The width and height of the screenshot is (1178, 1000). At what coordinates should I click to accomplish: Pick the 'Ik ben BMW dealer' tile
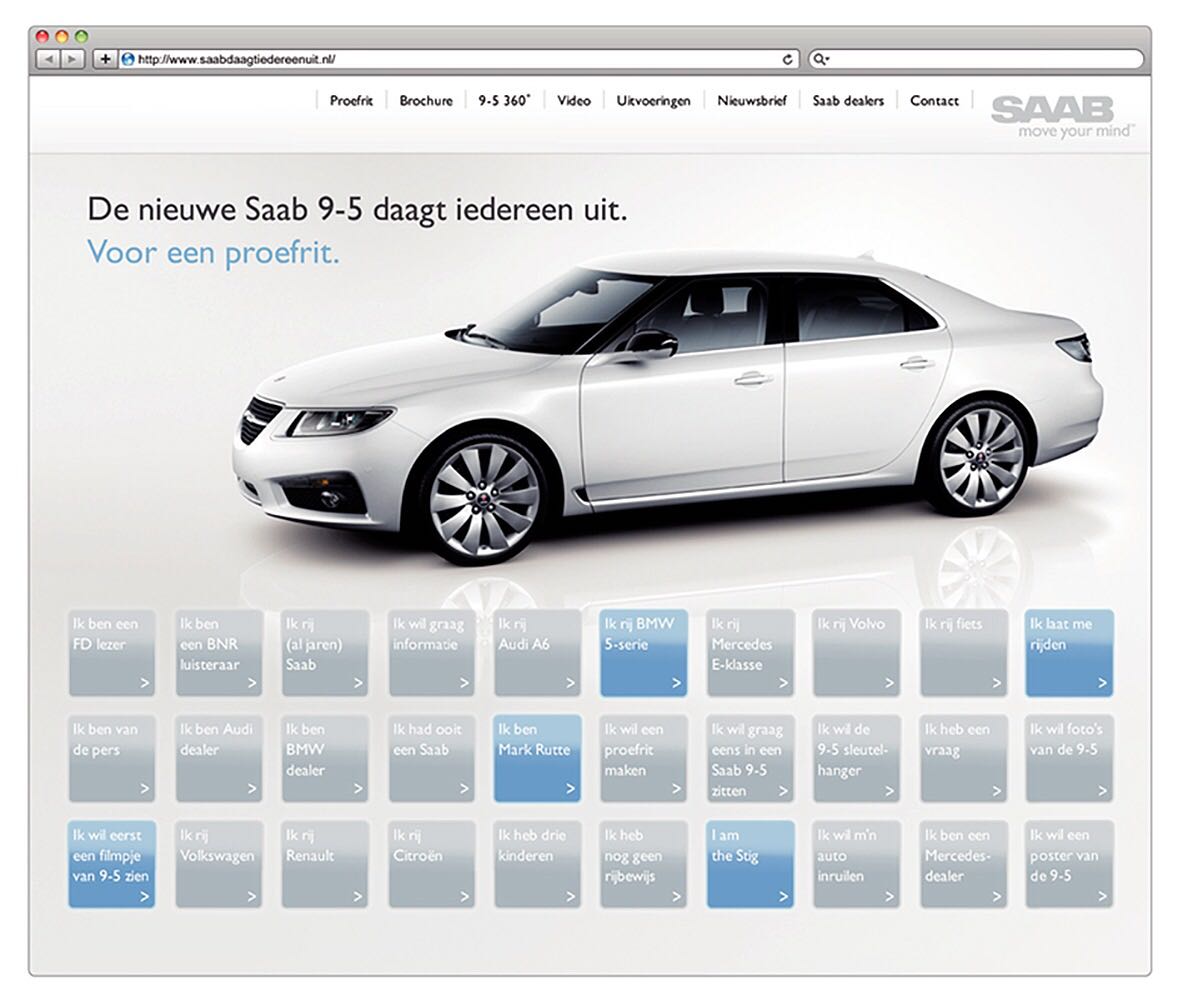325,758
